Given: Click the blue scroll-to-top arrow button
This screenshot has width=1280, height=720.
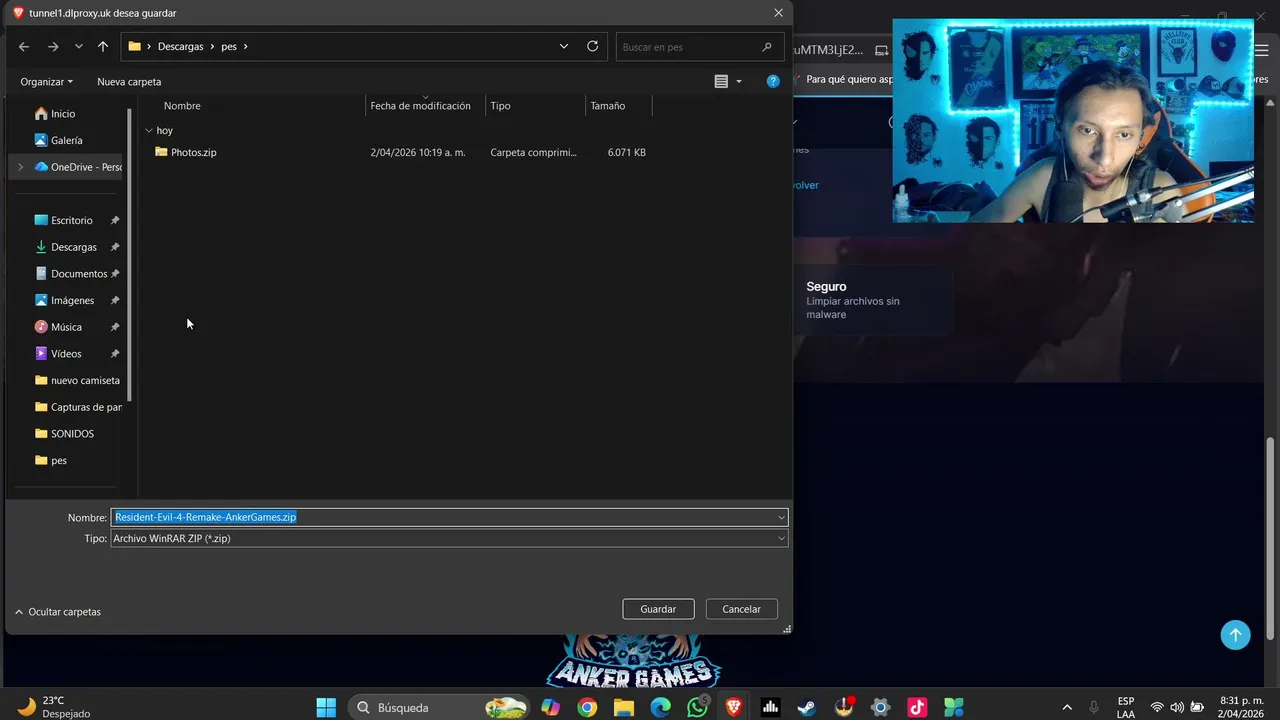Looking at the screenshot, I should 1235,634.
